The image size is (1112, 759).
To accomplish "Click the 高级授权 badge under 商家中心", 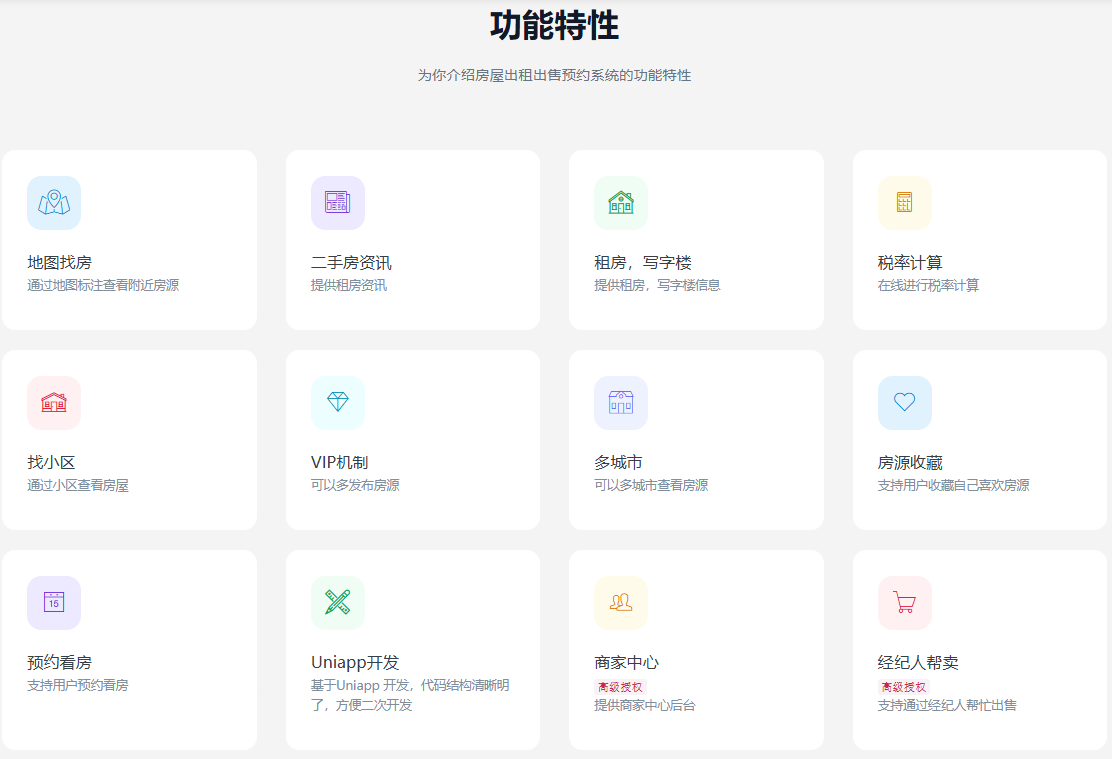I will [x=620, y=687].
